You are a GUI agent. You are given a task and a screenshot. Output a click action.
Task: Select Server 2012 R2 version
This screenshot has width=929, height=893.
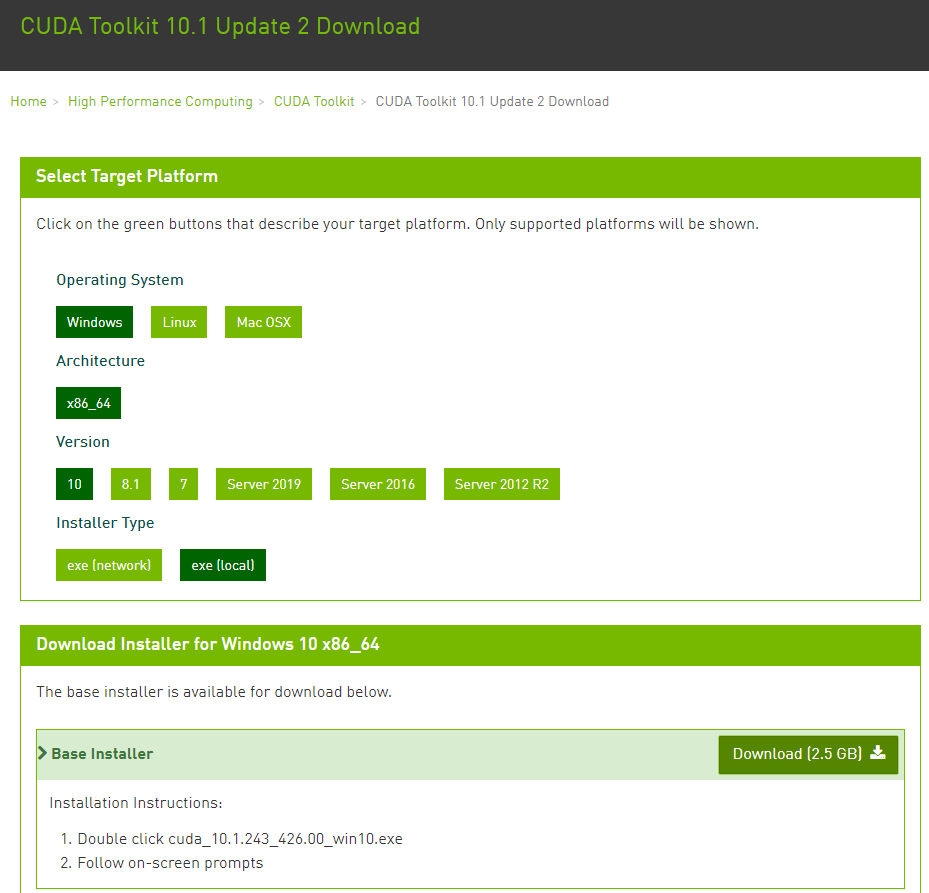point(502,484)
